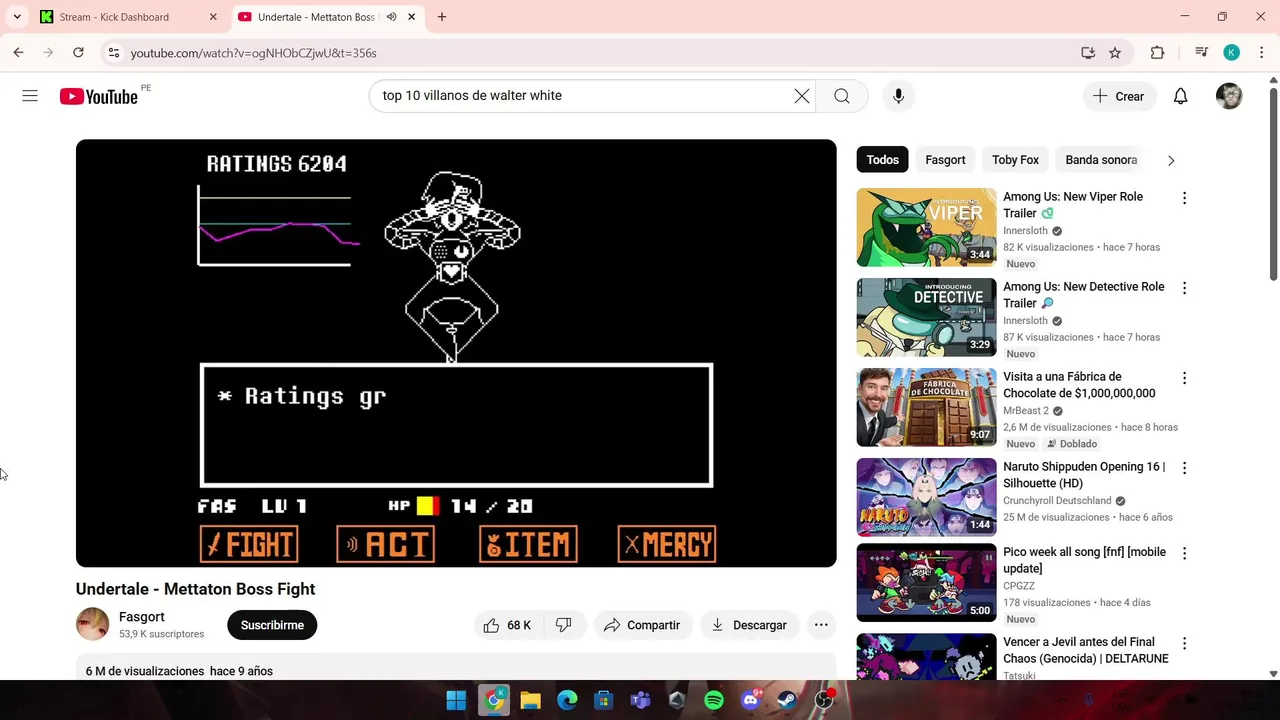Open a new browser tab
This screenshot has height=720, width=1280.
(x=442, y=17)
